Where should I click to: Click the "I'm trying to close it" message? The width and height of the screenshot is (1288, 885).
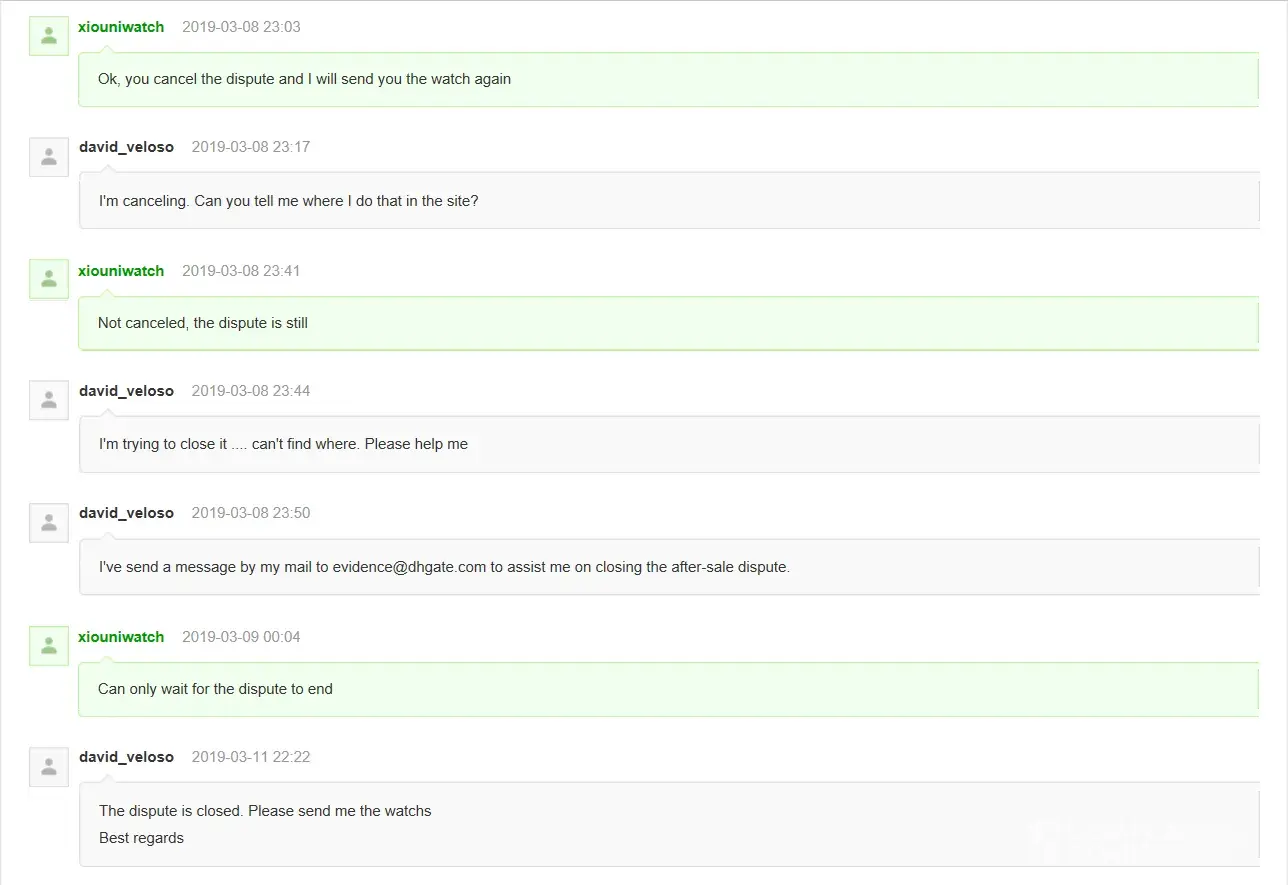283,444
